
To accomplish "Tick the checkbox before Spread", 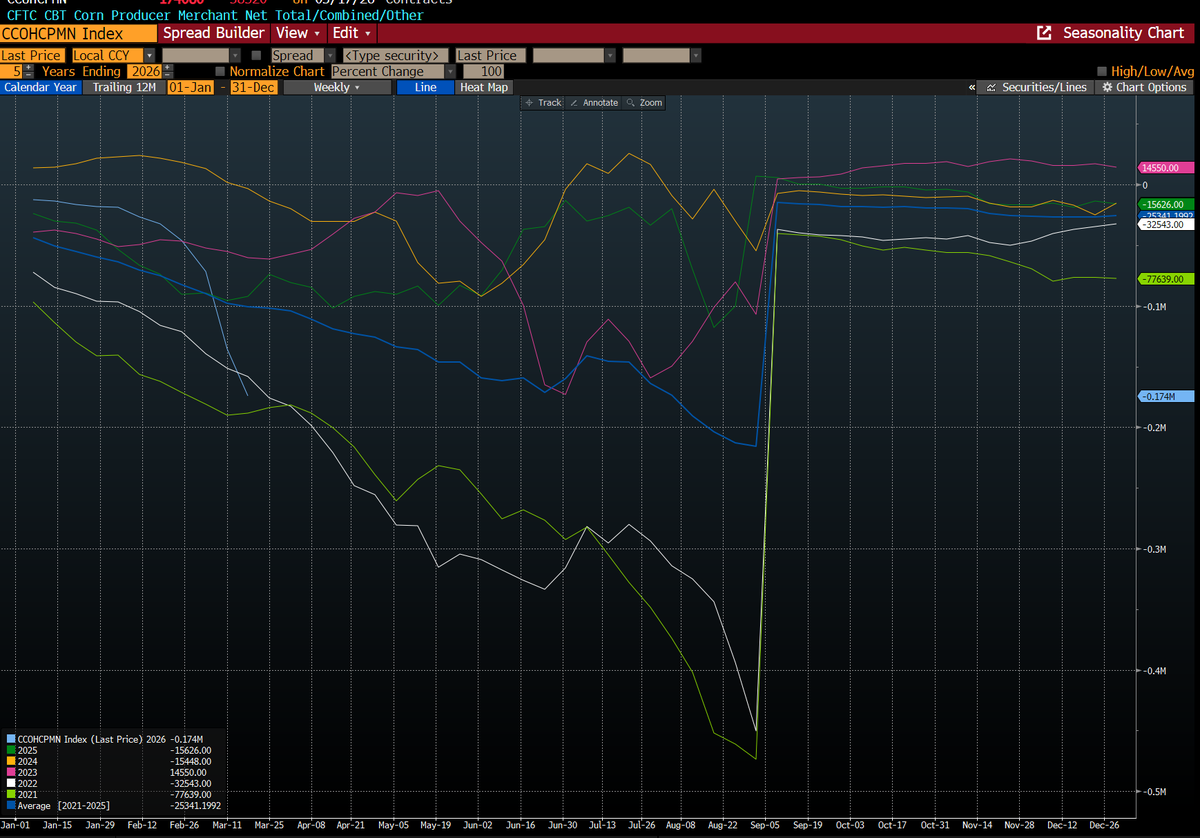I will click(256, 56).
